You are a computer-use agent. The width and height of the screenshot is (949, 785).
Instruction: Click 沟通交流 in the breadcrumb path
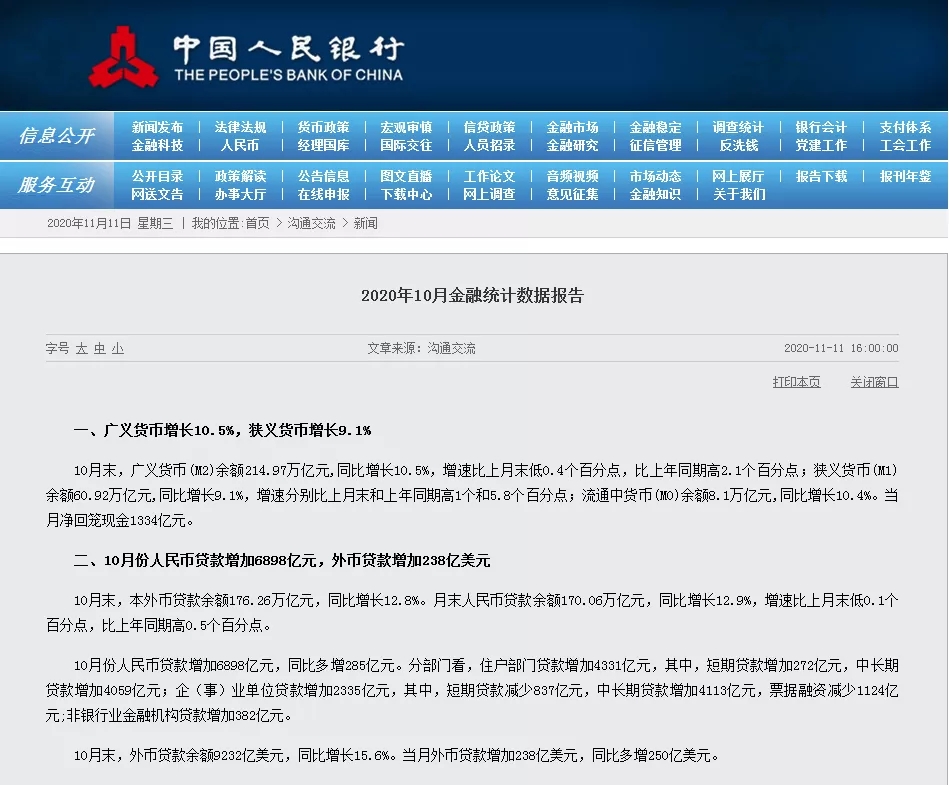[312, 223]
